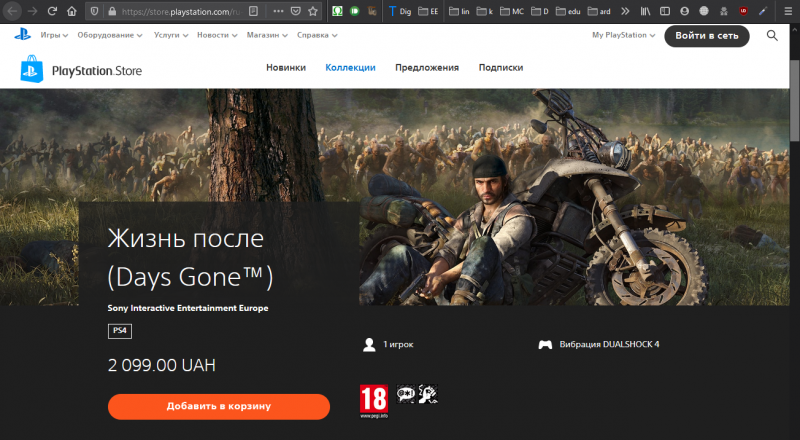The width and height of the screenshot is (800, 440).
Task: Click the browser reload button
Action: tap(53, 11)
